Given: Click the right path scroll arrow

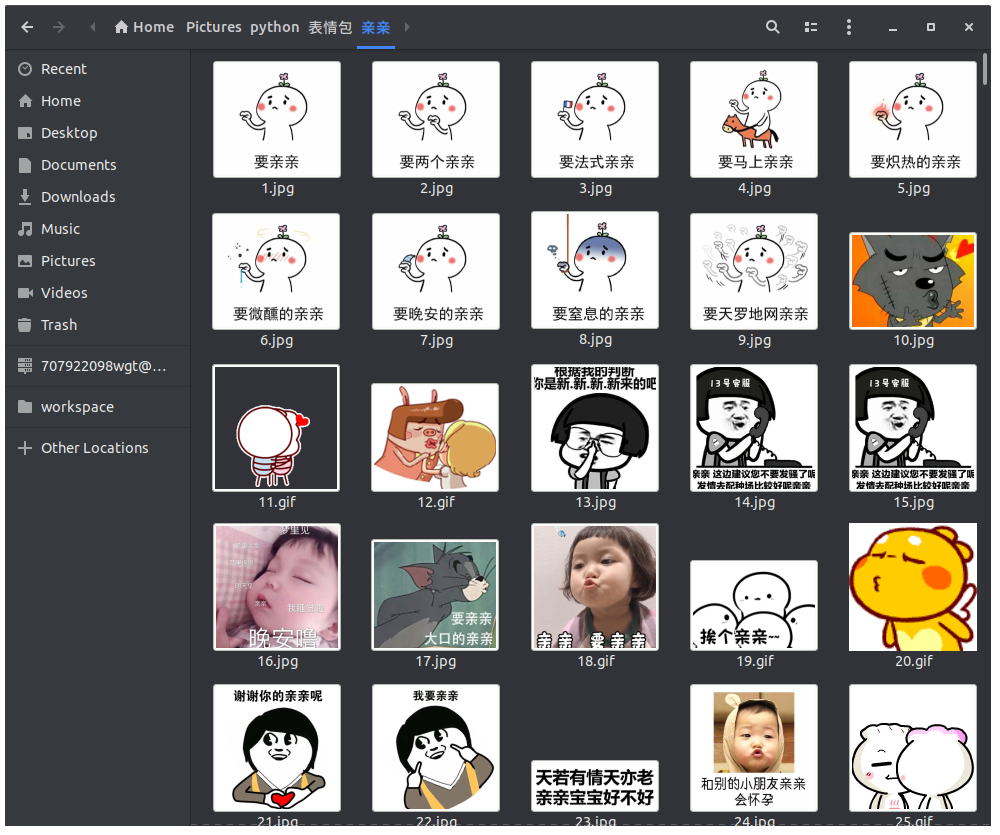Looking at the screenshot, I should (x=407, y=27).
